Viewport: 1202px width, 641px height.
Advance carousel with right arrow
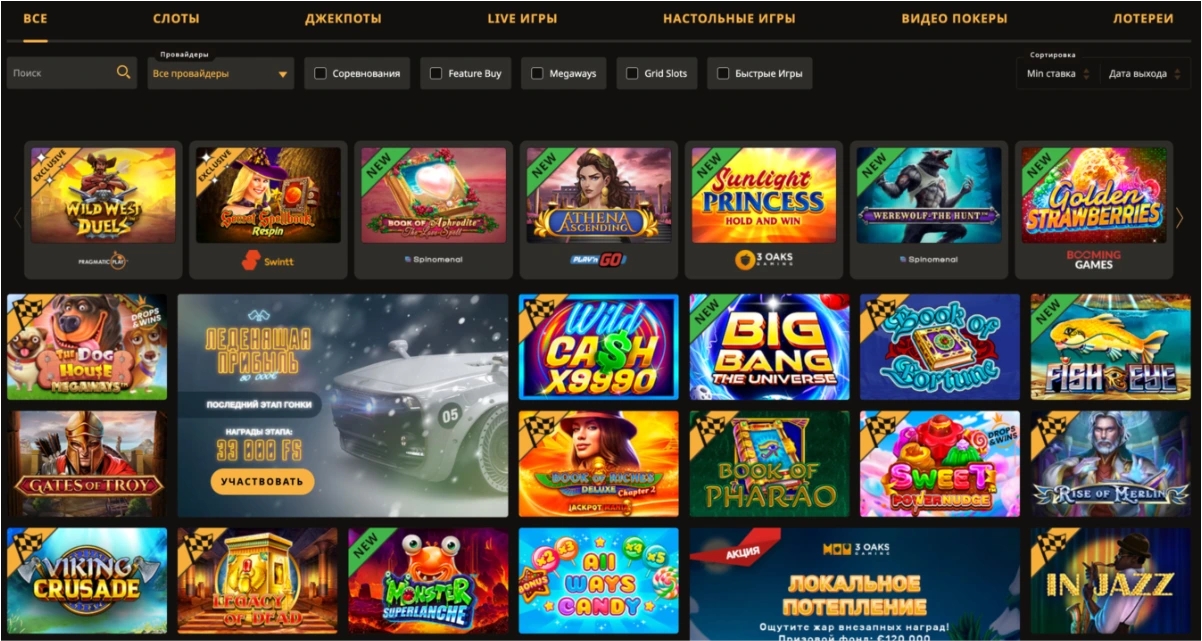(1179, 217)
